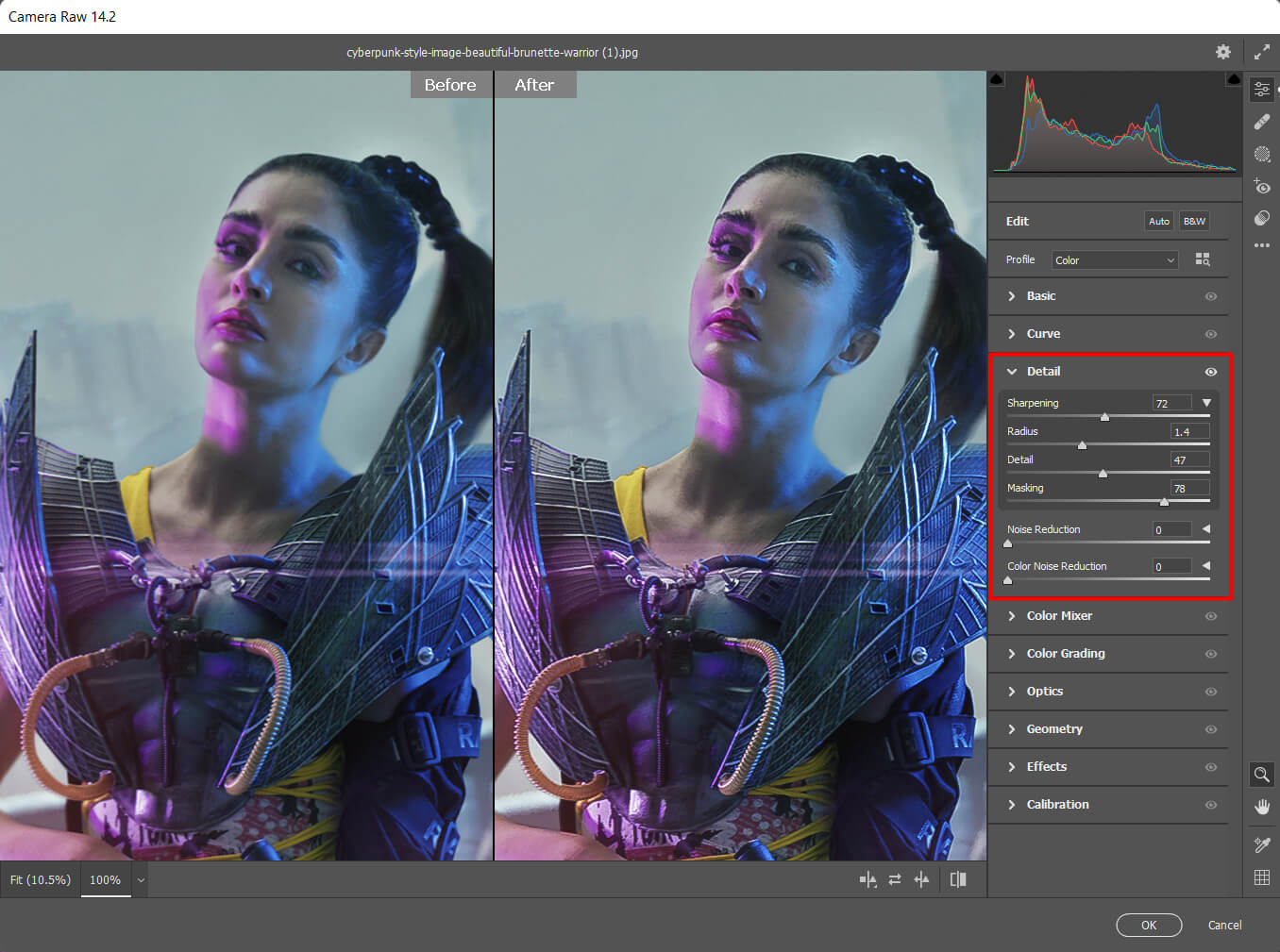The image size is (1280, 952).
Task: Select the Healing/Spot Removal tool
Action: (1262, 122)
